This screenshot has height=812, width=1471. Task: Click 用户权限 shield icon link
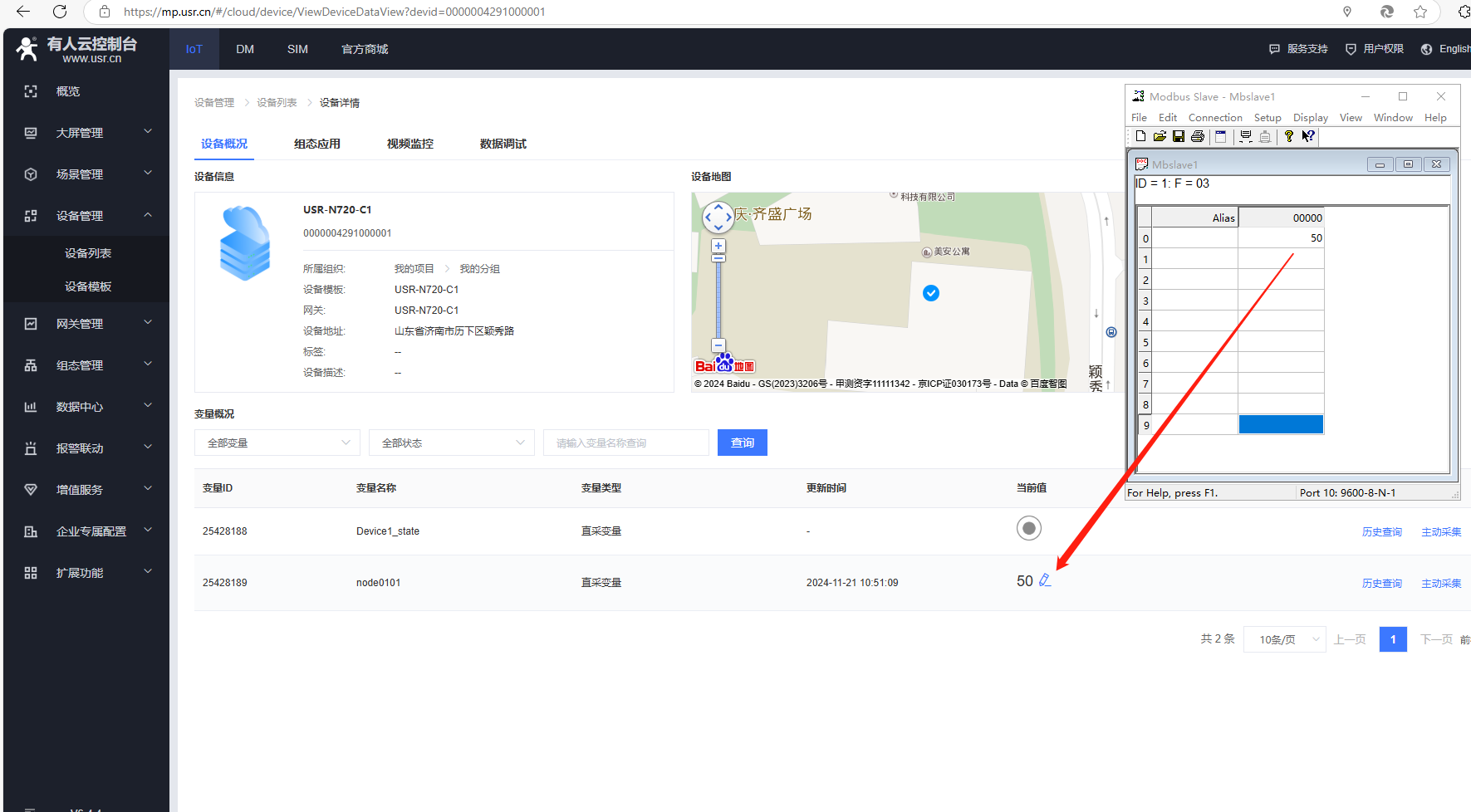[1374, 49]
